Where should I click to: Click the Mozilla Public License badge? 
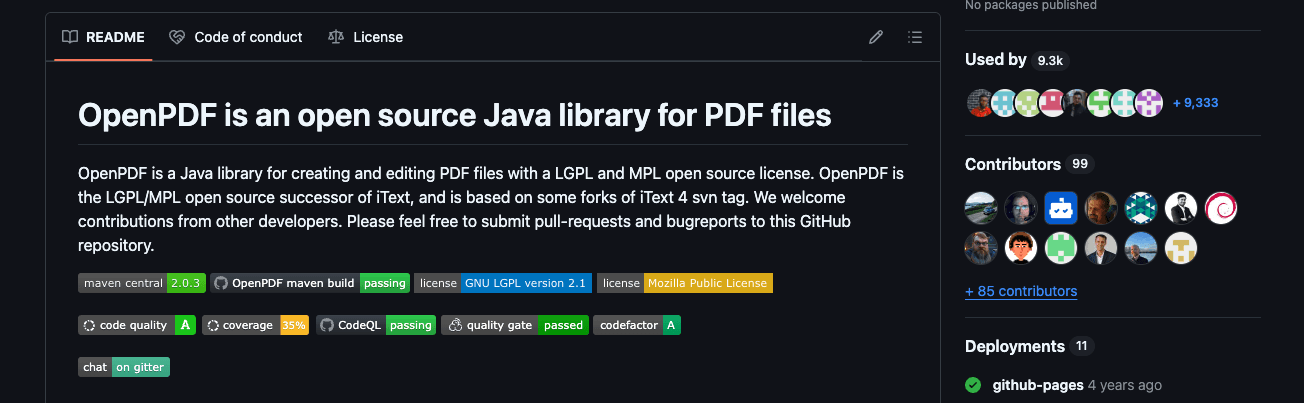coord(685,283)
